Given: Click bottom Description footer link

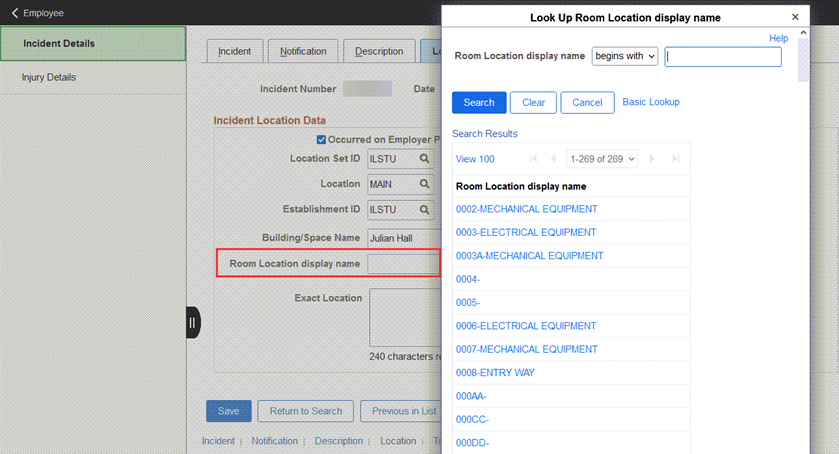Looking at the screenshot, I should 339,441.
